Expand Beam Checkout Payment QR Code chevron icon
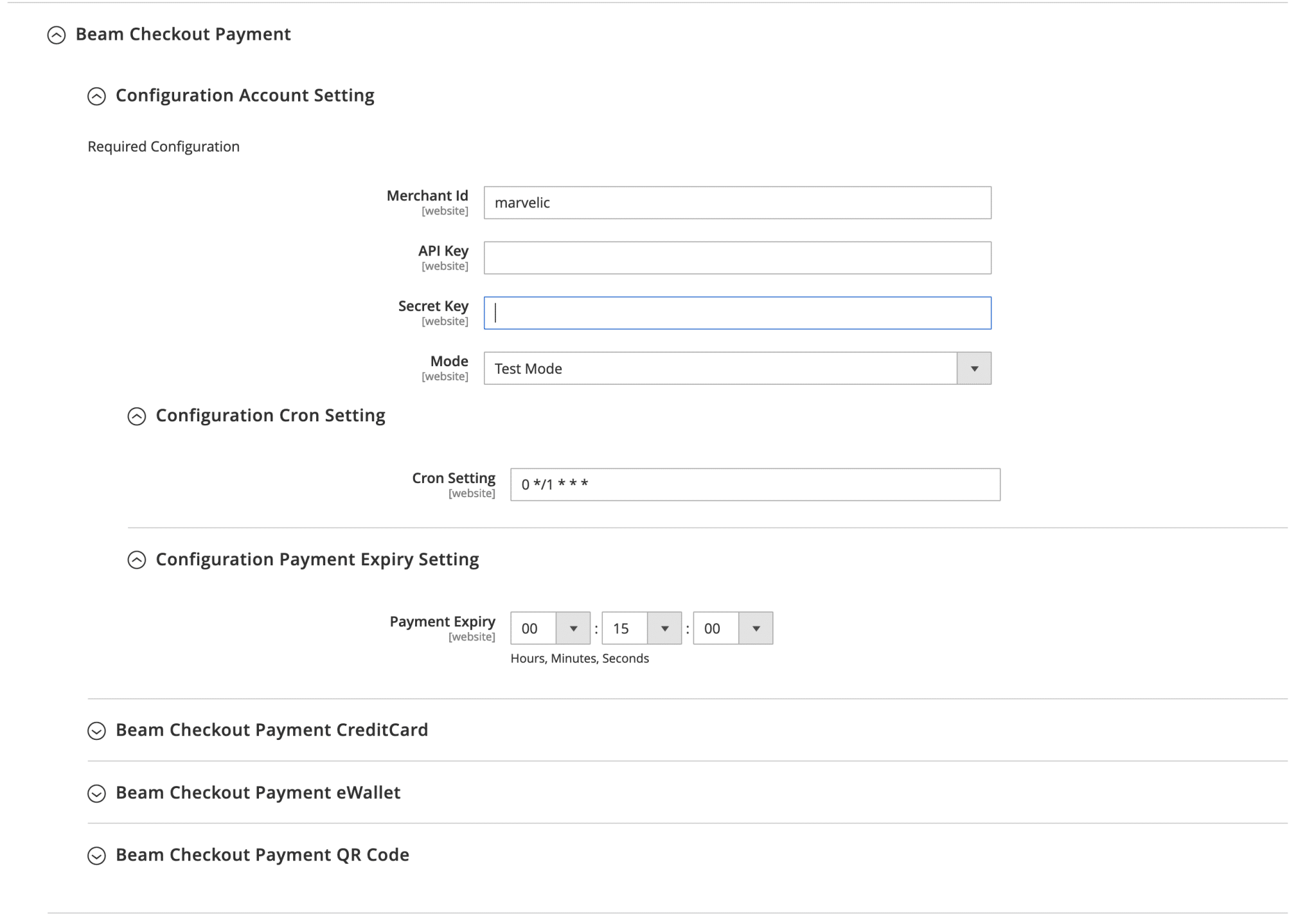The height and width of the screenshot is (914, 1316). click(x=96, y=856)
